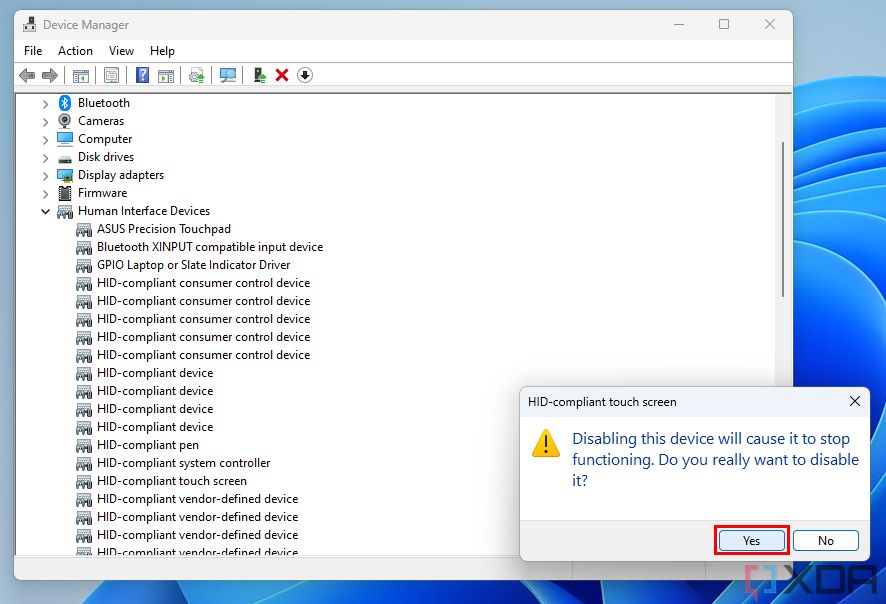This screenshot has height=604, width=886.
Task: Open the Properties toolbar icon
Action: [112, 75]
